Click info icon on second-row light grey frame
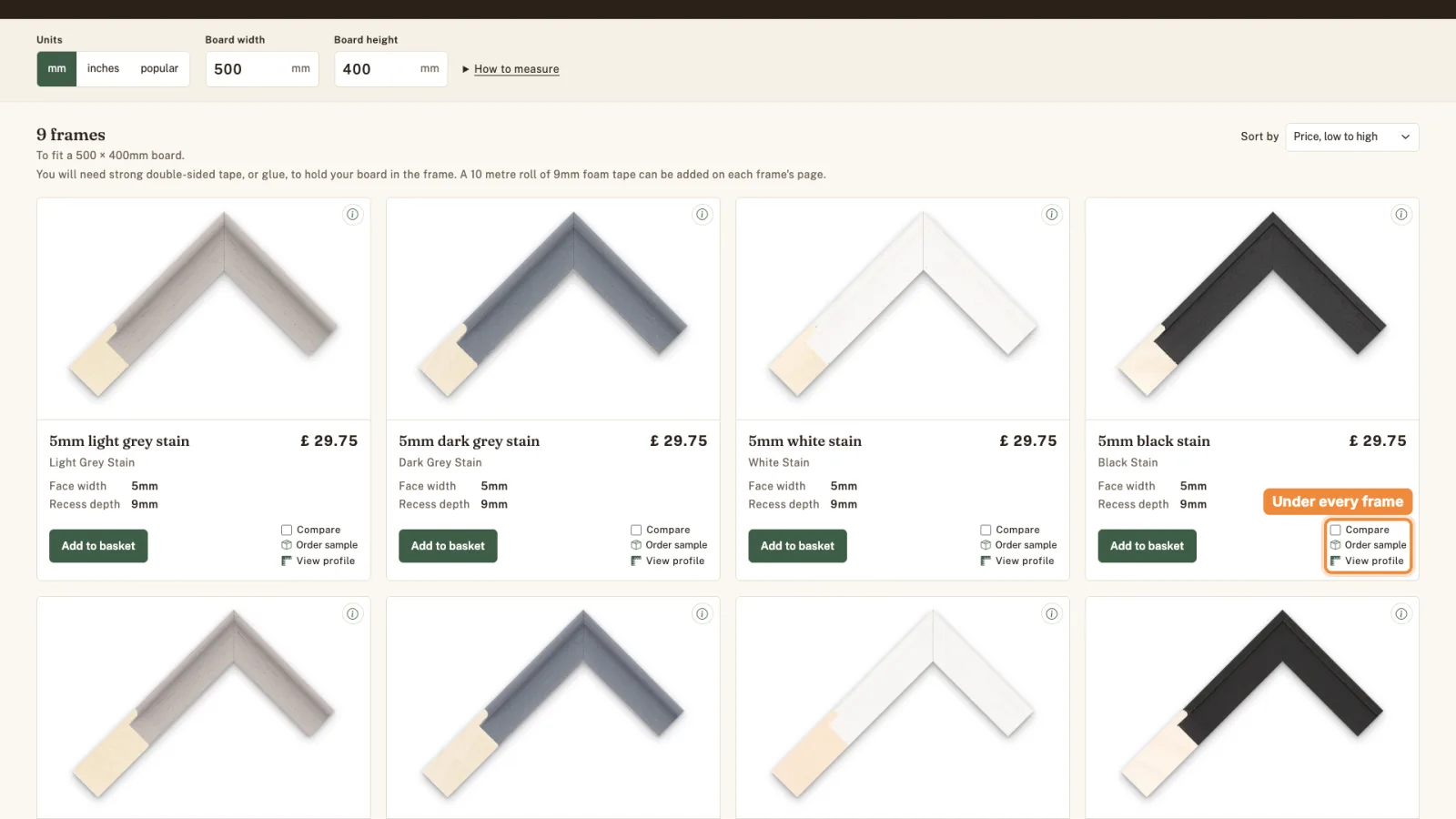Screen dimensions: 1456x819 (352, 614)
